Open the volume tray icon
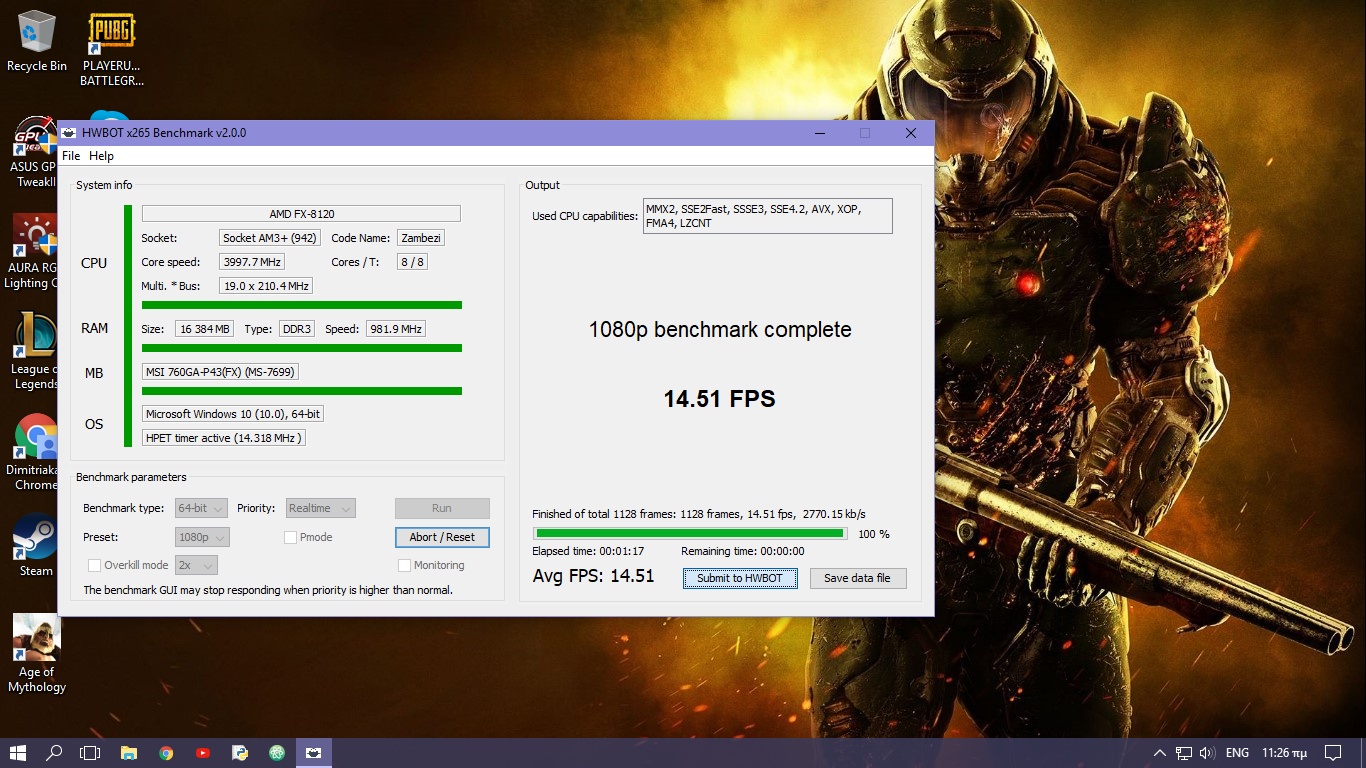 coord(1207,753)
